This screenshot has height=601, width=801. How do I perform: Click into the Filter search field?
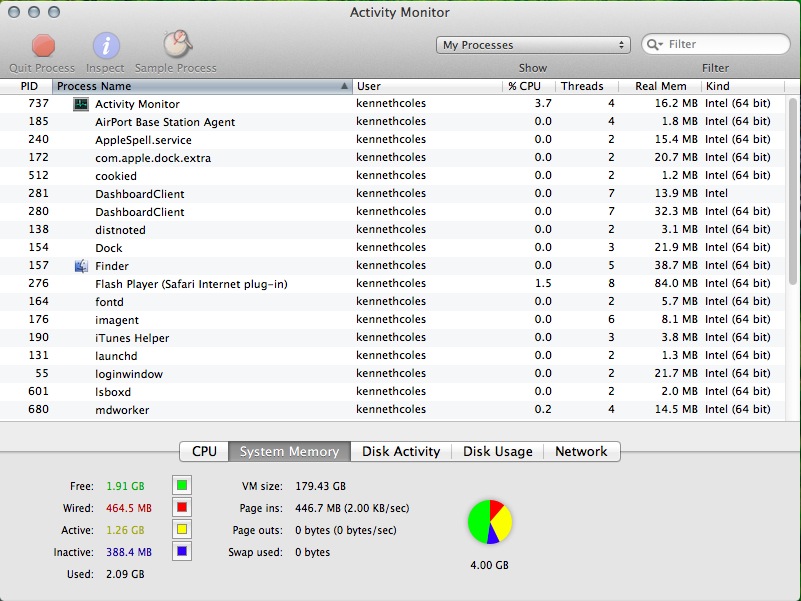point(716,44)
